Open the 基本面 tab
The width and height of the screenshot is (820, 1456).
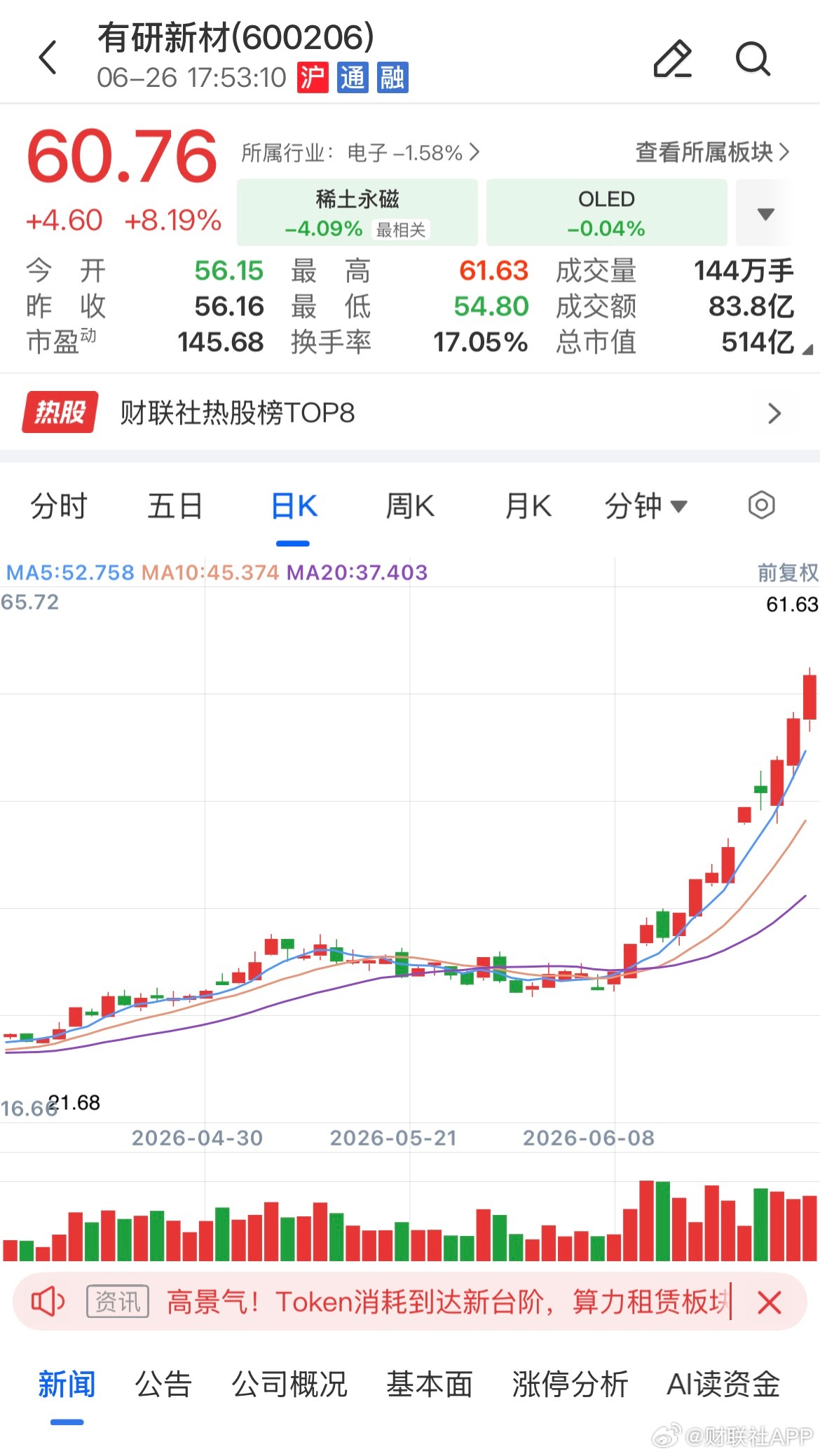pyautogui.click(x=430, y=1384)
